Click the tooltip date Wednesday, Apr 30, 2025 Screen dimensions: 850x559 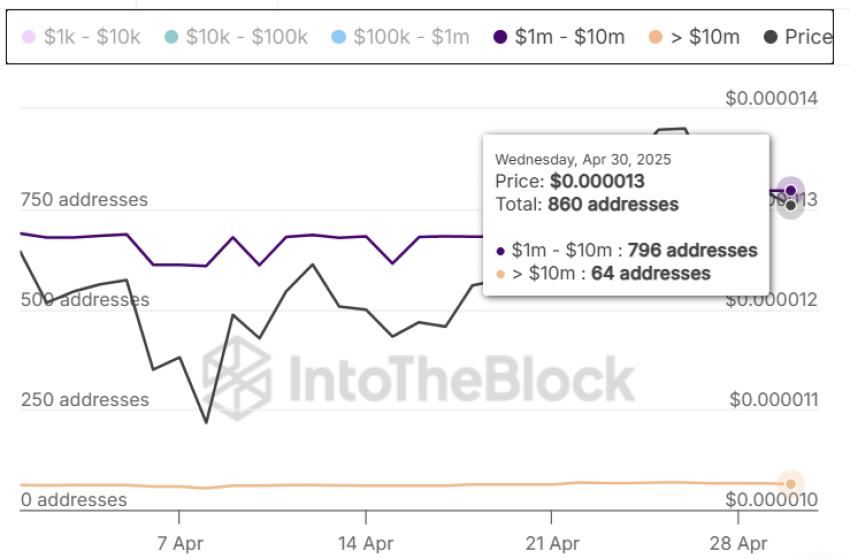coord(583,159)
